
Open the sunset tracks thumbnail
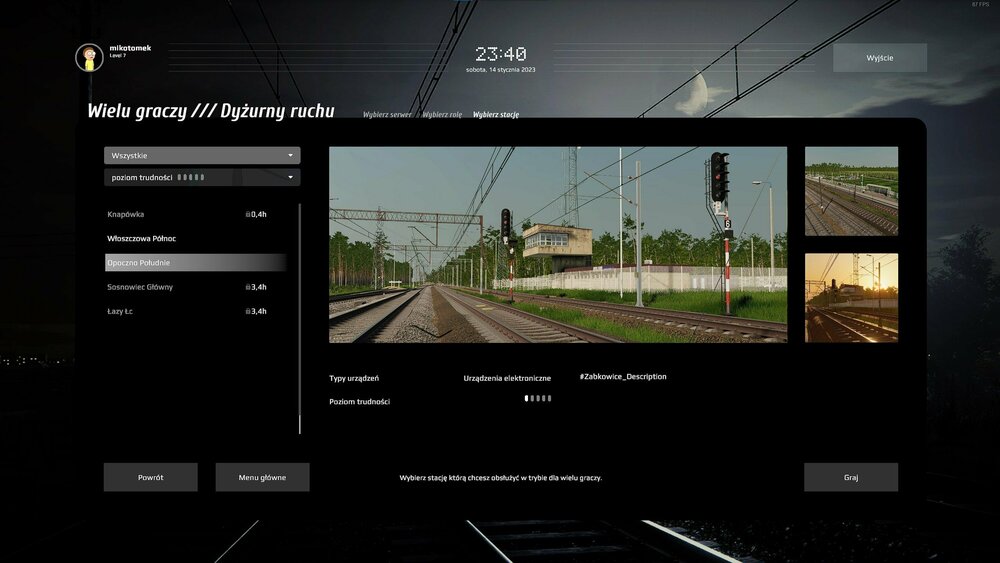click(x=851, y=298)
